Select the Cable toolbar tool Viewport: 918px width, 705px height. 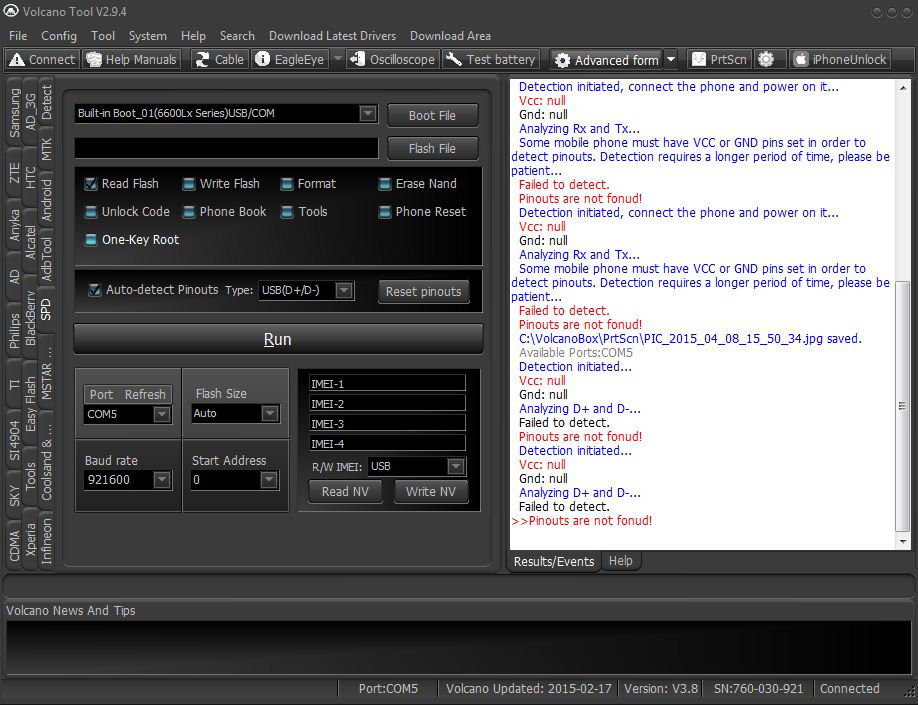[220, 60]
